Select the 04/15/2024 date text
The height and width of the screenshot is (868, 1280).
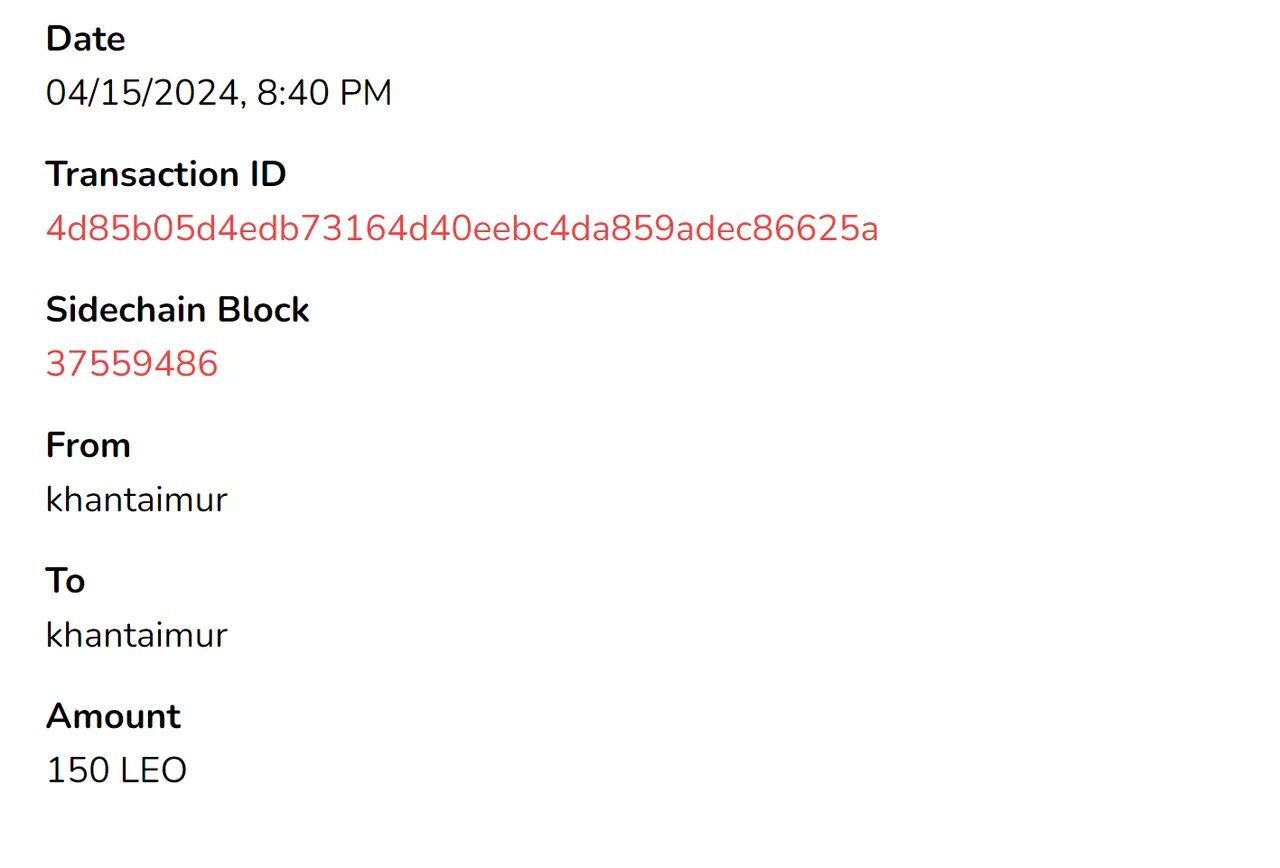pyautogui.click(x=141, y=94)
